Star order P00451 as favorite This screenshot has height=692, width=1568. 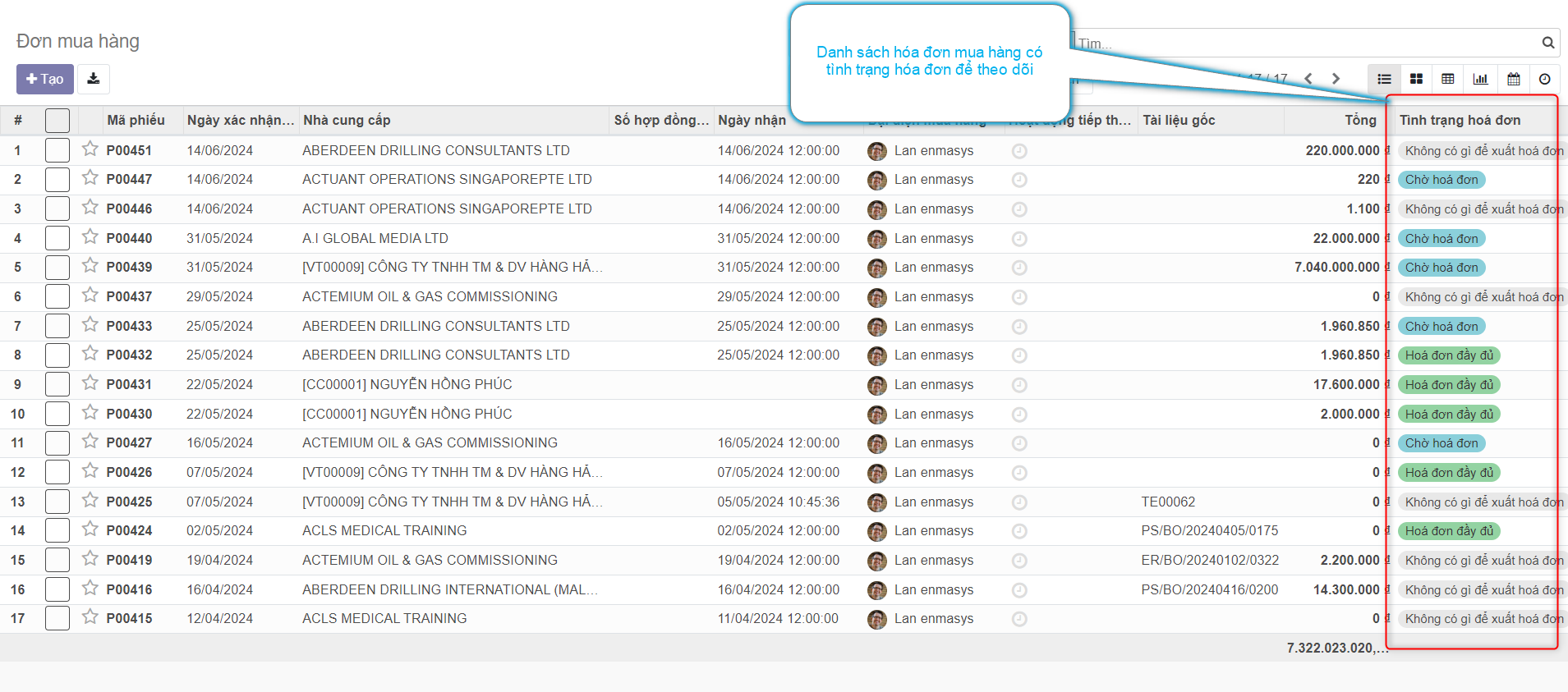[x=90, y=149]
